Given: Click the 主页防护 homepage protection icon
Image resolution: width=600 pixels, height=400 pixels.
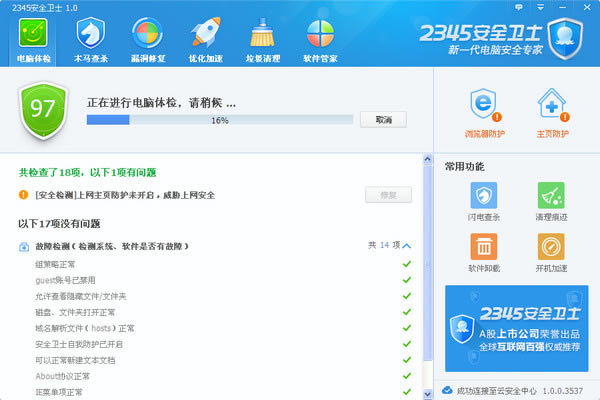Looking at the screenshot, I should point(552,111).
